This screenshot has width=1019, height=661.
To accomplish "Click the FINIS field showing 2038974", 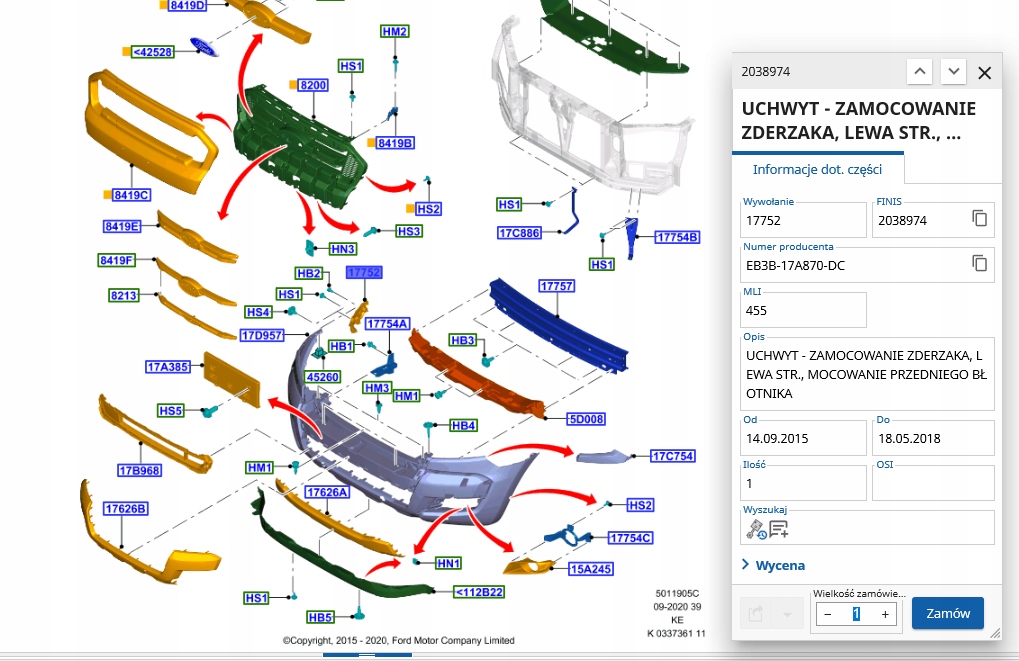I will [x=933, y=220].
